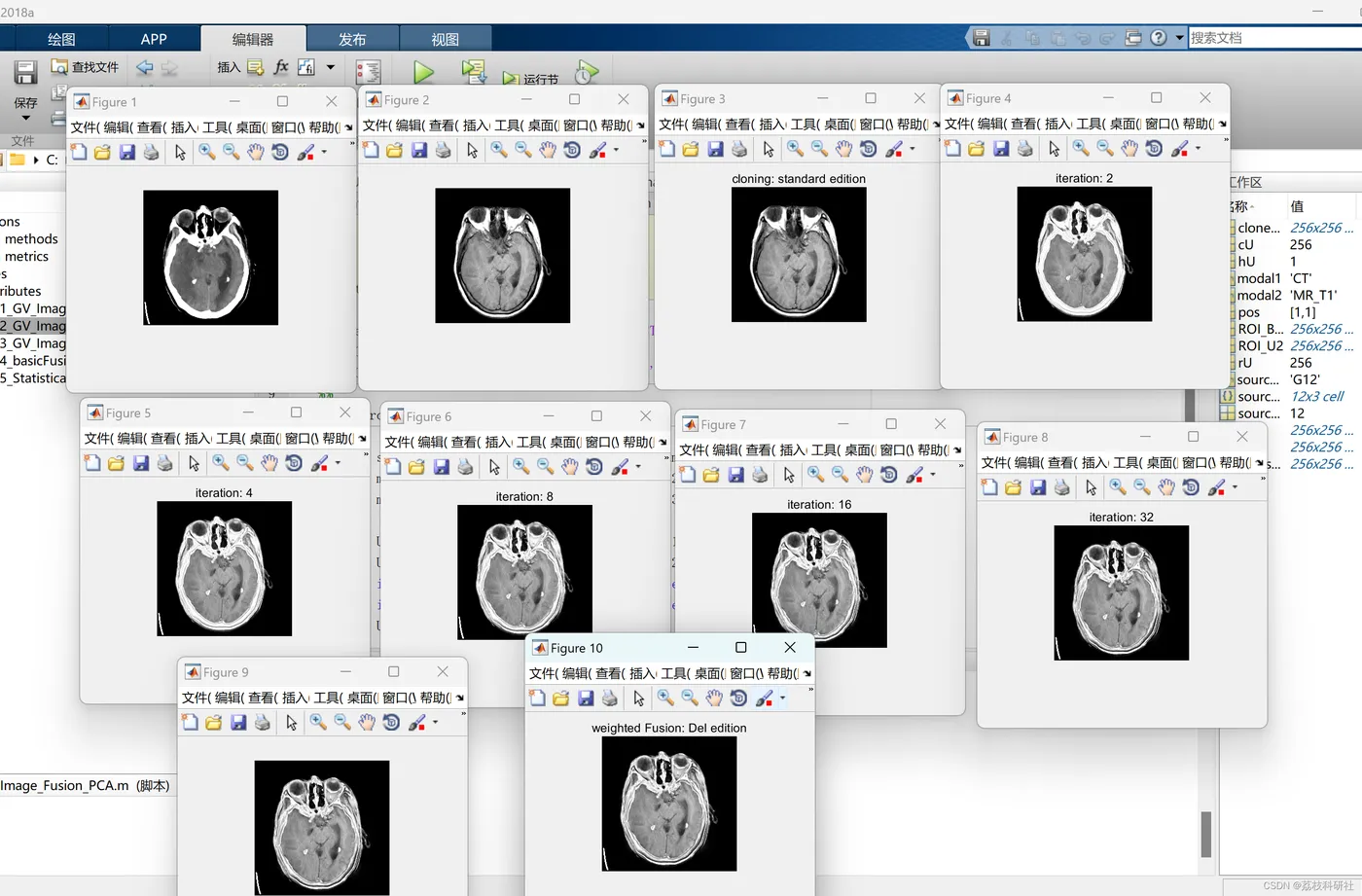Screen dimensions: 1362x896
Task: Click the green Run button in the editor toolstrip
Action: (423, 72)
